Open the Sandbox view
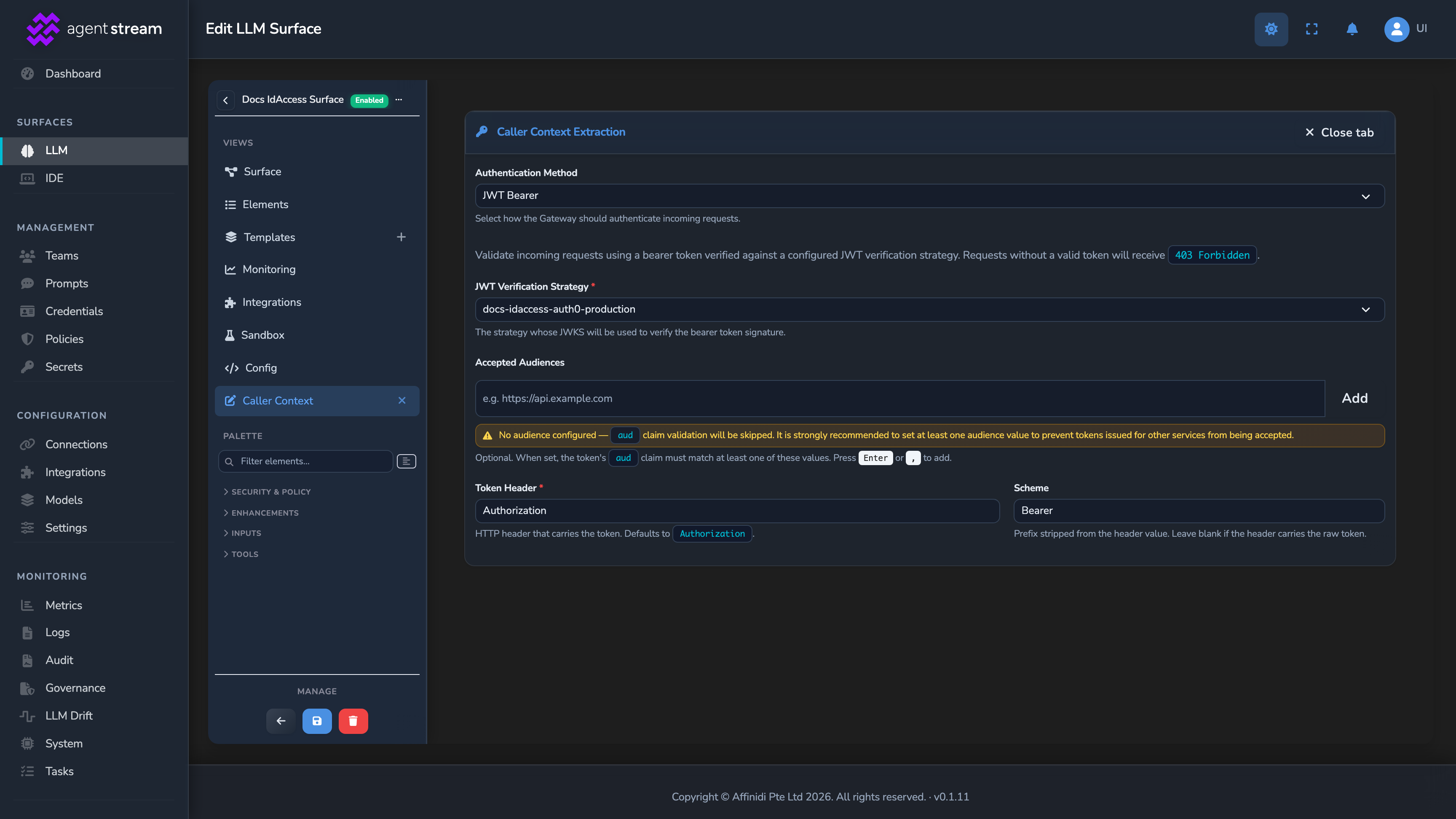This screenshot has width=1456, height=819. point(316,335)
